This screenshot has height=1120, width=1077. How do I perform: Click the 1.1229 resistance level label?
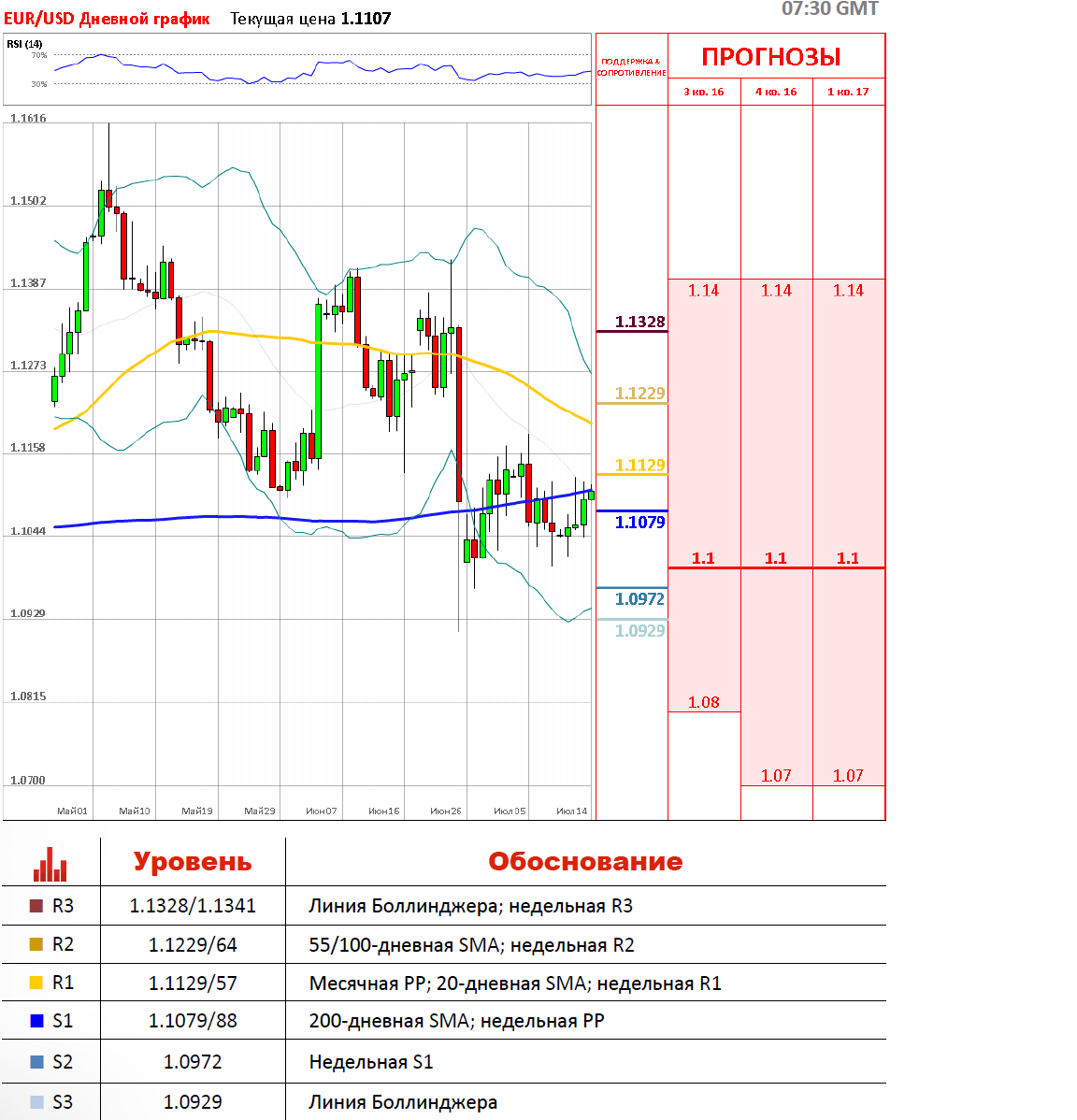639,393
